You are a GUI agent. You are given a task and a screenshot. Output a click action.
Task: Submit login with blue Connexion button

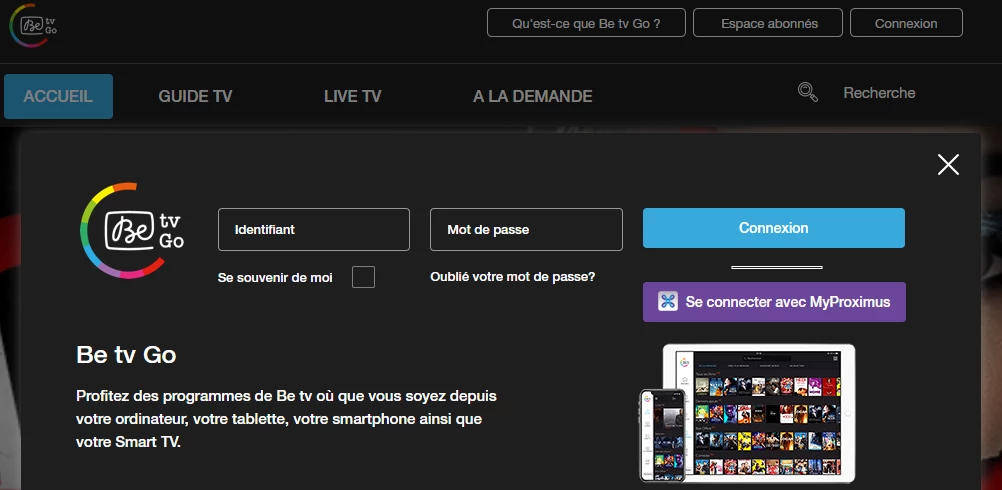tap(774, 228)
